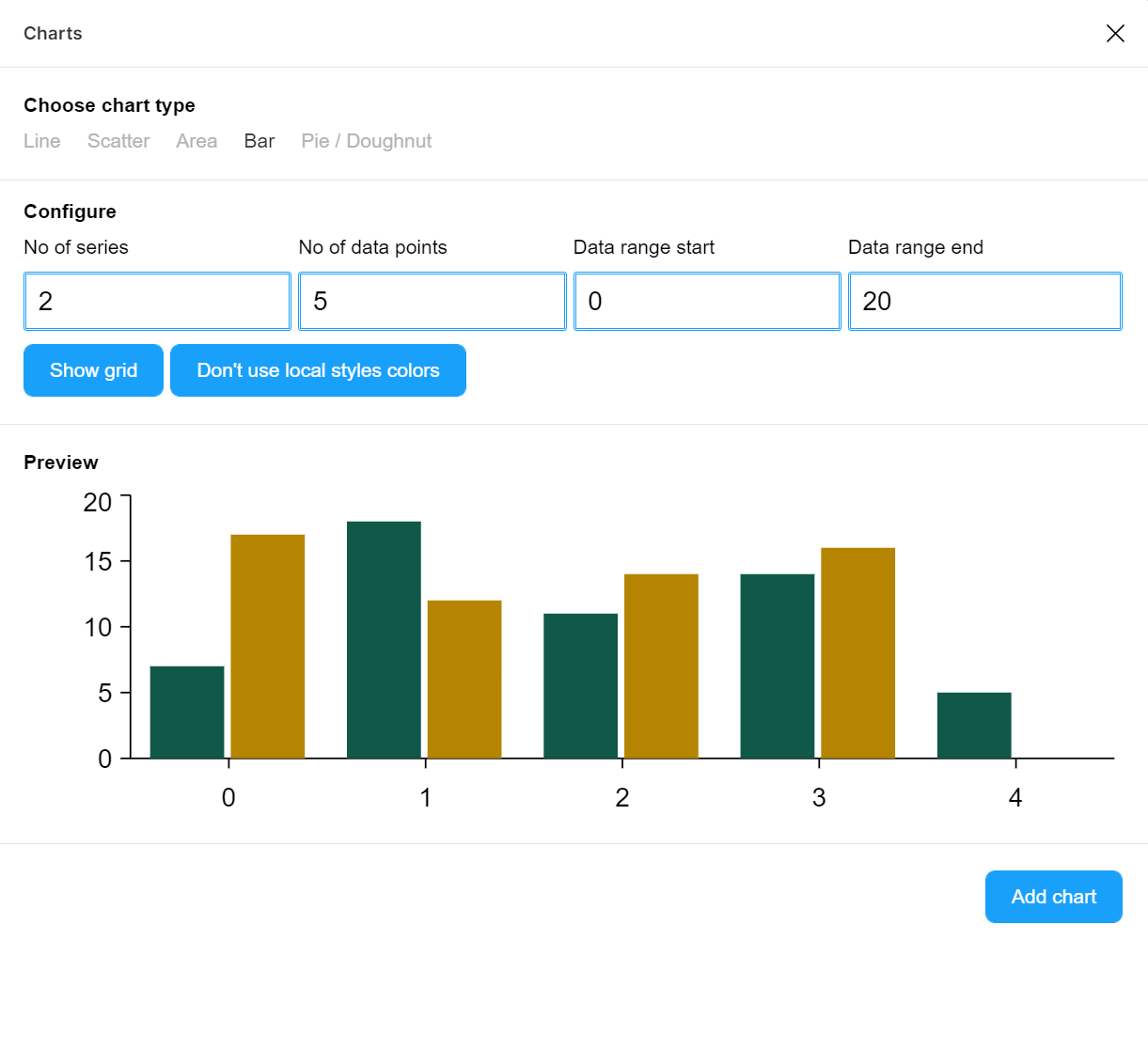The image size is (1148, 1050).
Task: Click the gold bar at index 0
Action: 268,647
